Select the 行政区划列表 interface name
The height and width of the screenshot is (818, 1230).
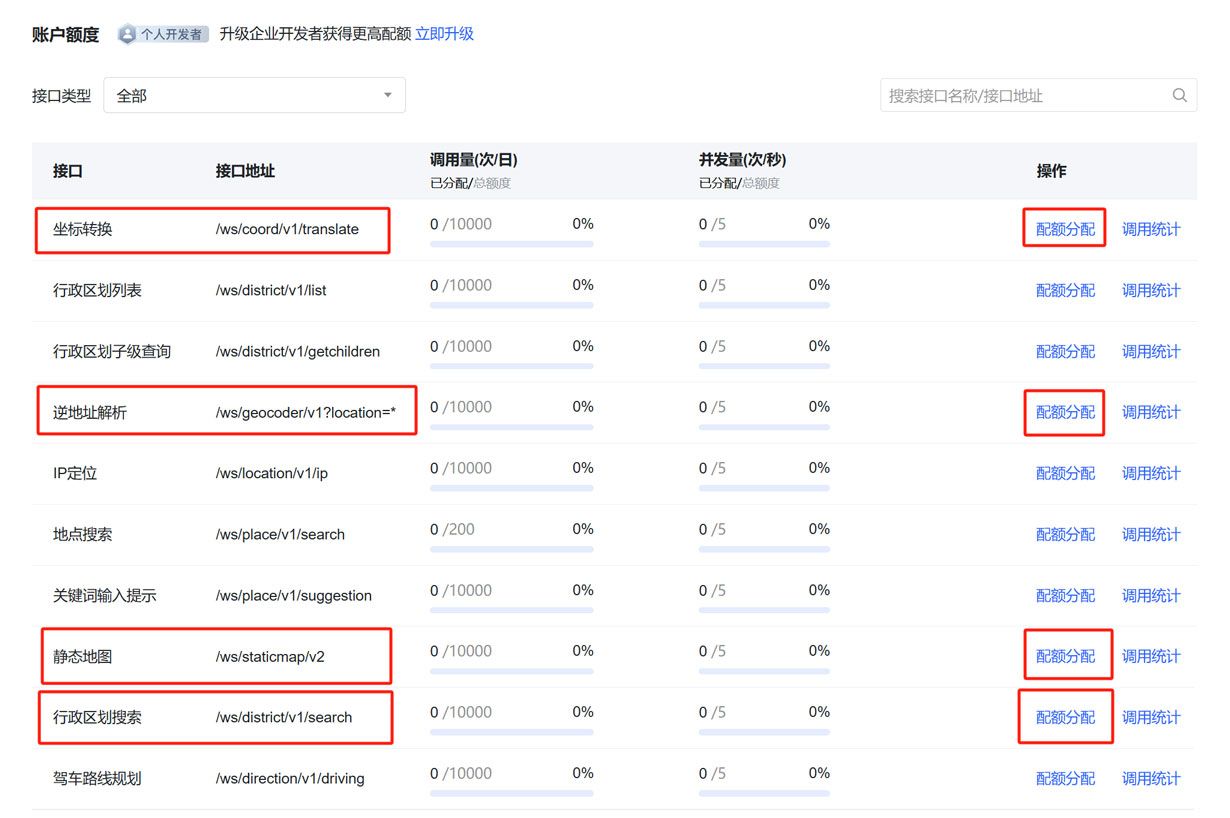[98, 290]
